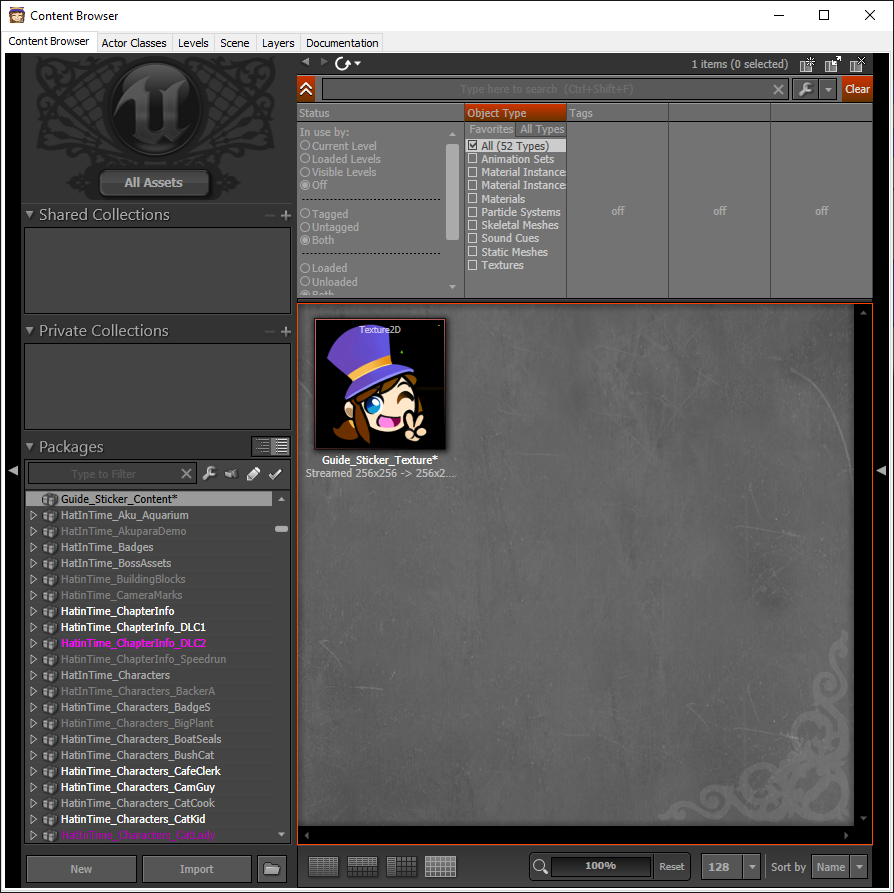Viewport: 894px width, 893px height.
Task: Open Sort by Name dropdown
Action: (859, 867)
